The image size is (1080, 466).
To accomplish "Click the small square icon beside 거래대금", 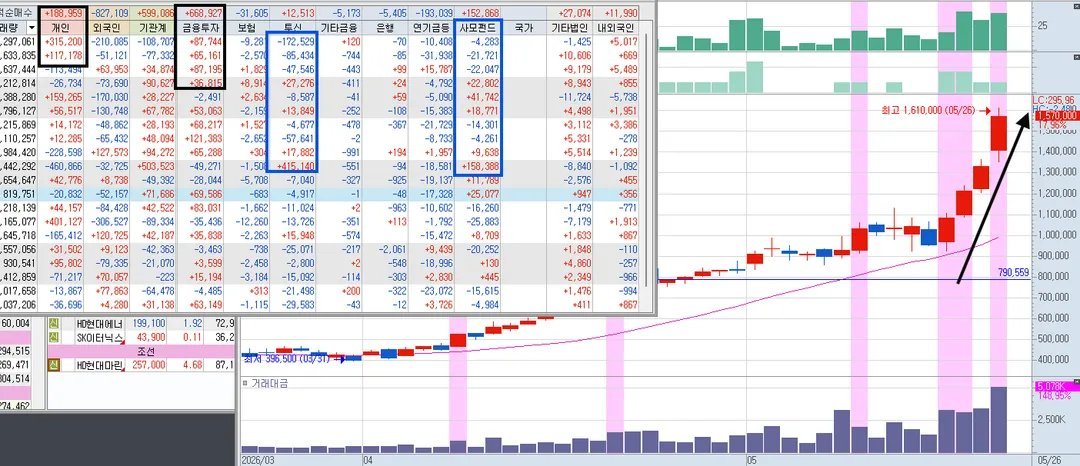I will (244, 383).
